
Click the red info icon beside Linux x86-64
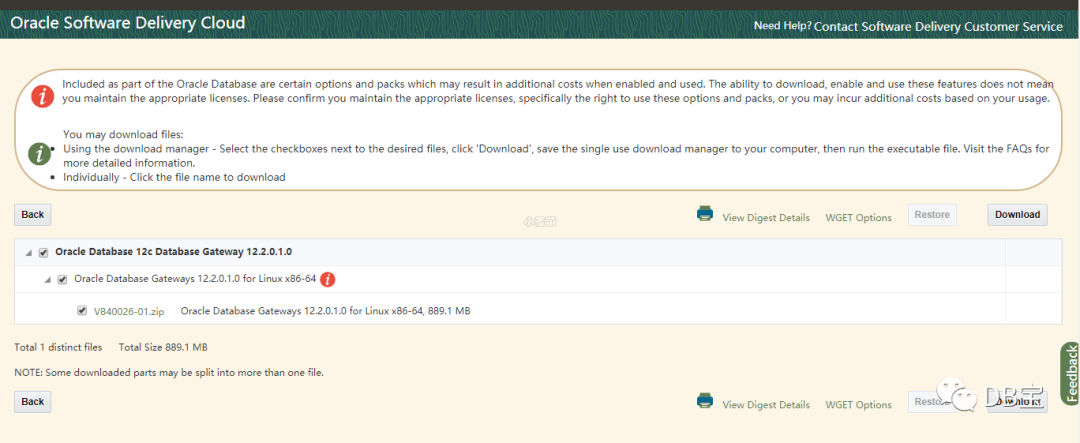click(329, 279)
